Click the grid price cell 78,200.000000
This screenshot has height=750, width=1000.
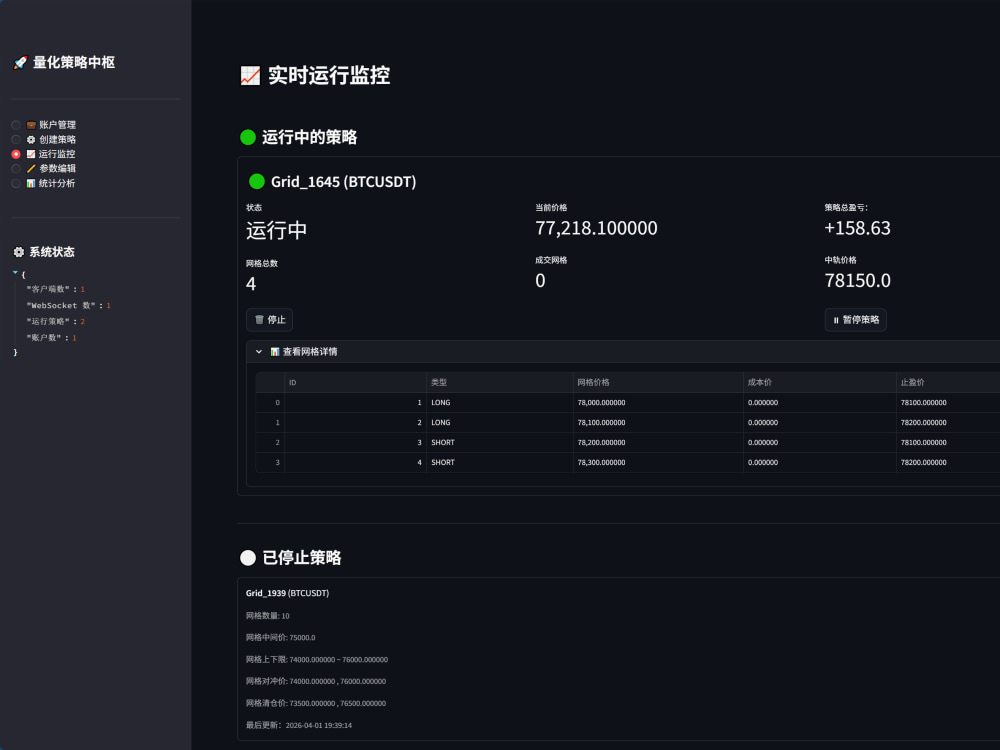[x=658, y=443]
